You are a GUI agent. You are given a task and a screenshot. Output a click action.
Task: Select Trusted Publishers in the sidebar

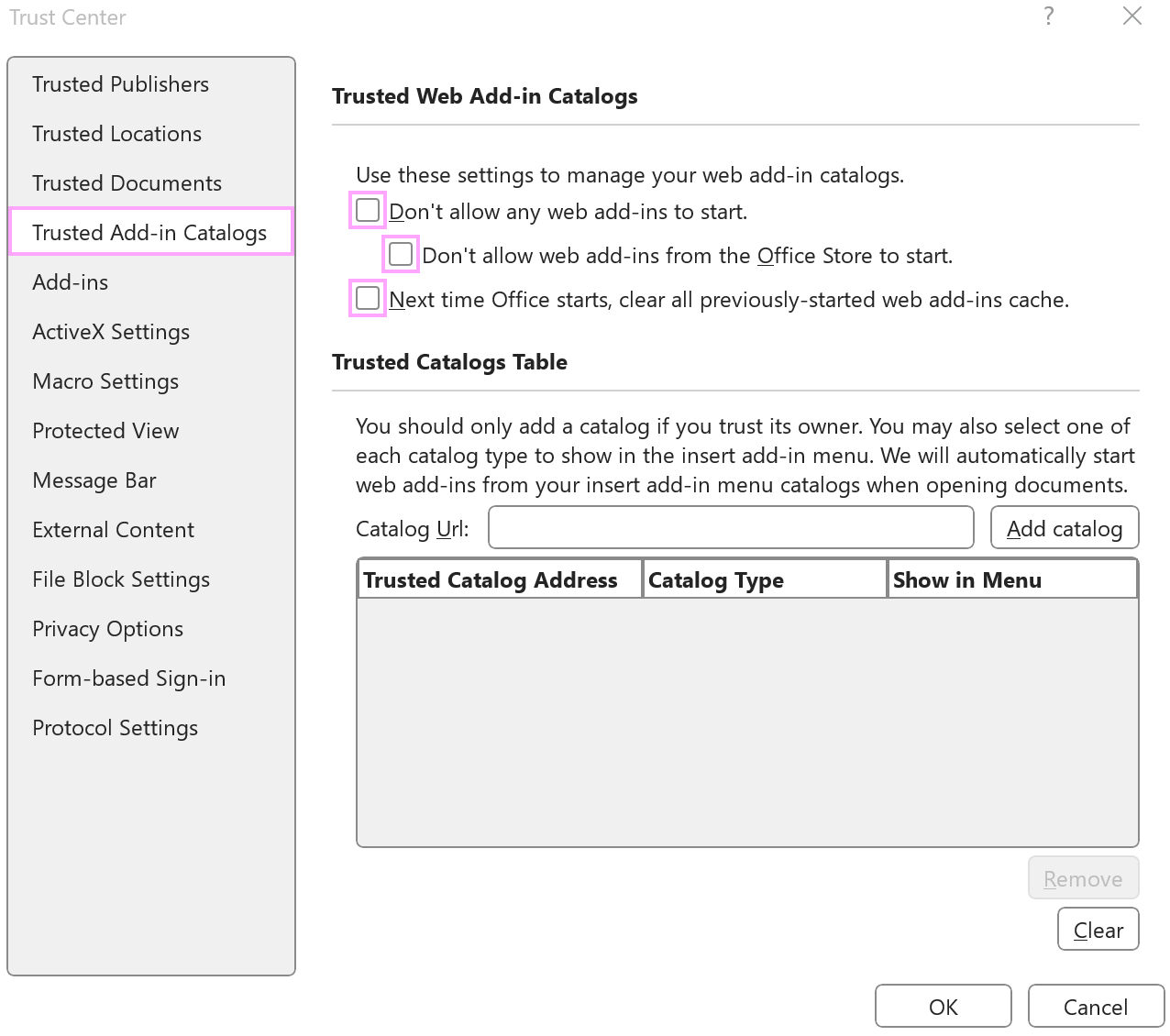pos(120,83)
